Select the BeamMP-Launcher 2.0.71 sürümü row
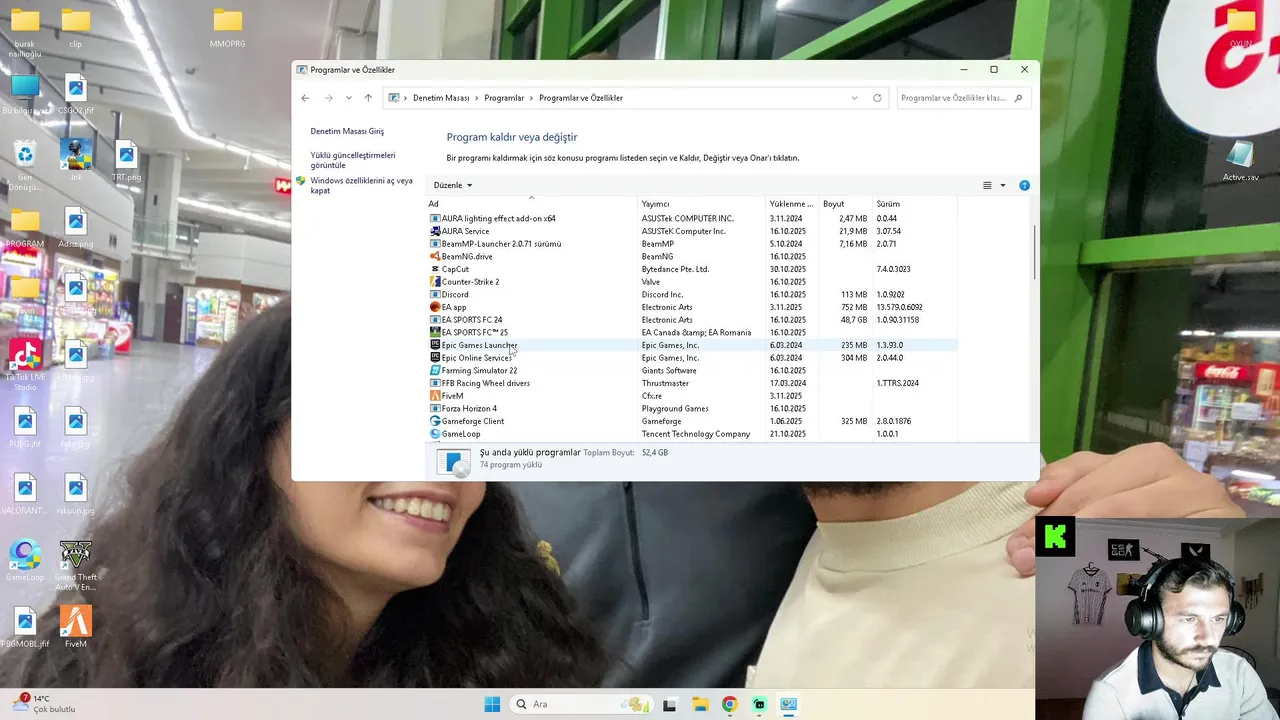 pos(692,244)
